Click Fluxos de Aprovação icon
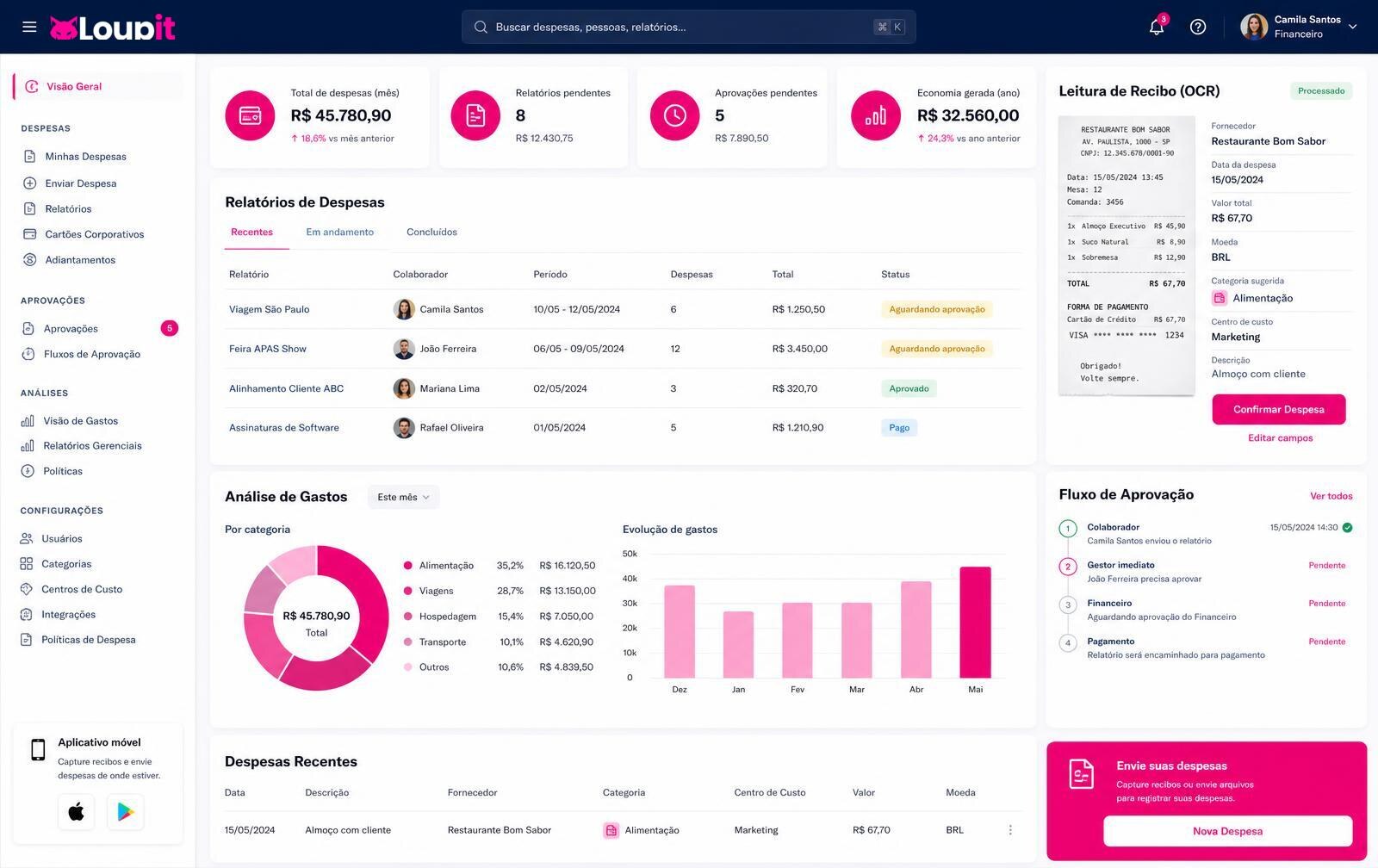The width and height of the screenshot is (1378, 868). tap(28, 354)
